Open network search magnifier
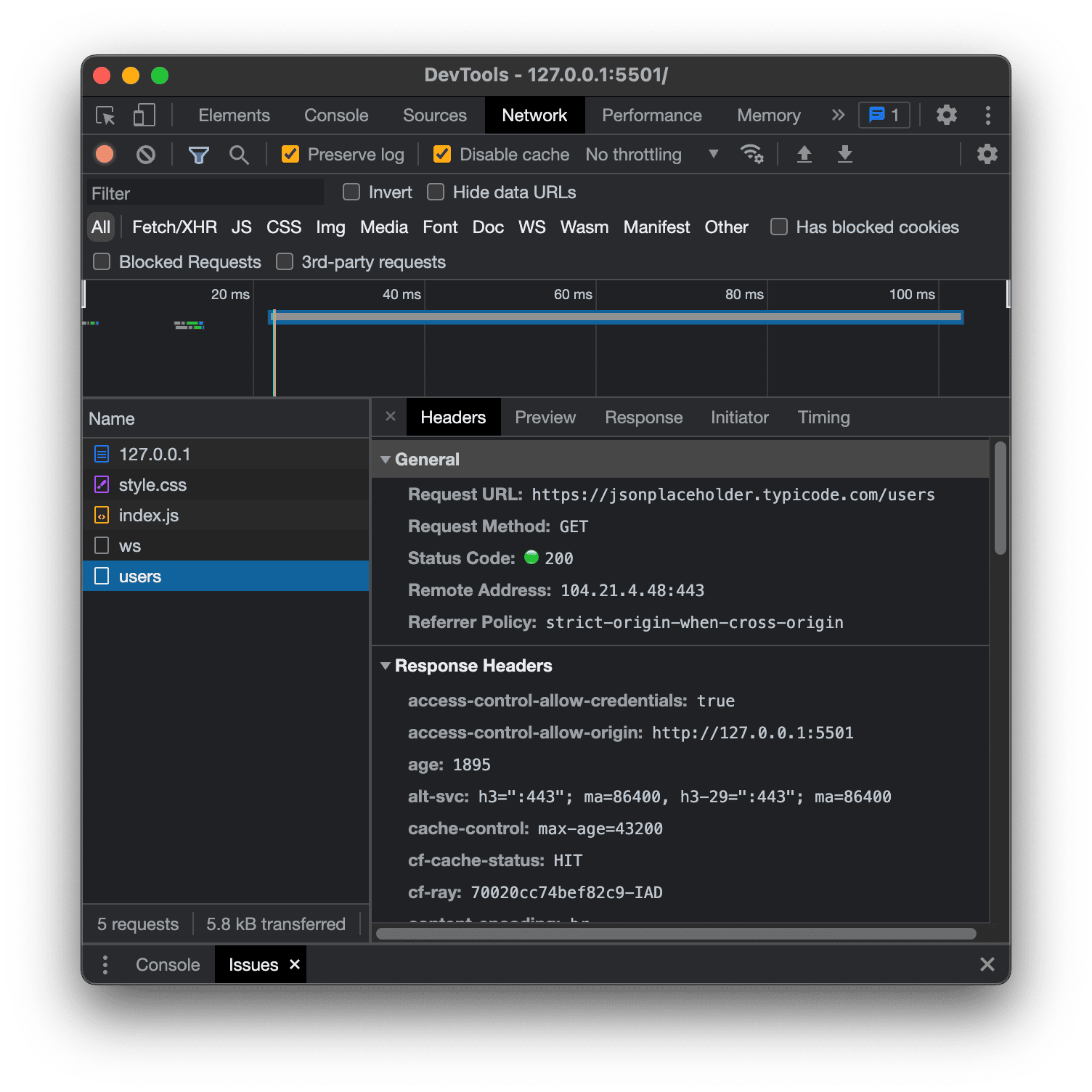1092x1092 pixels. pos(239,155)
